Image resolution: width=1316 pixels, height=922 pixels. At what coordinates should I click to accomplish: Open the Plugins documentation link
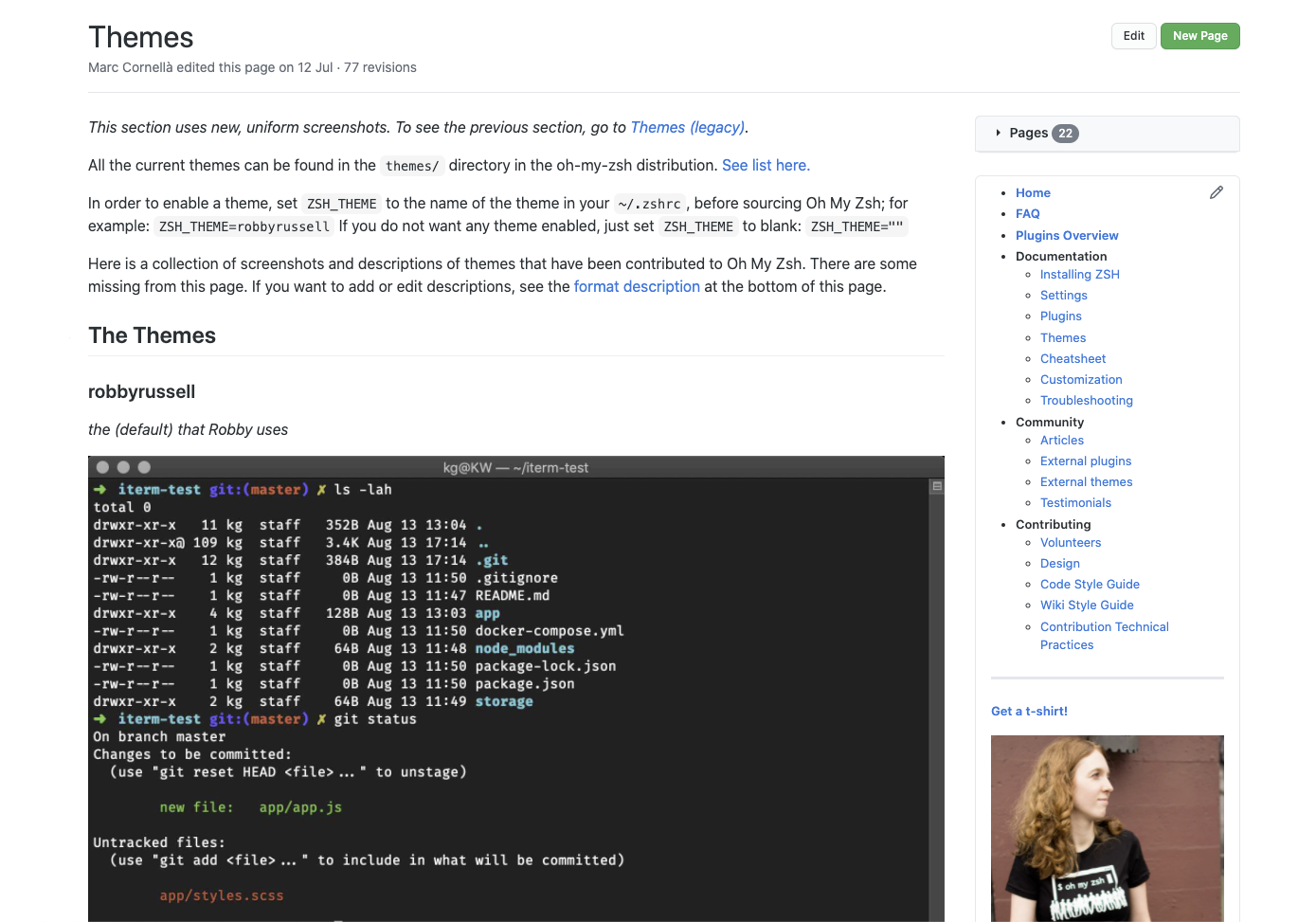click(1061, 316)
